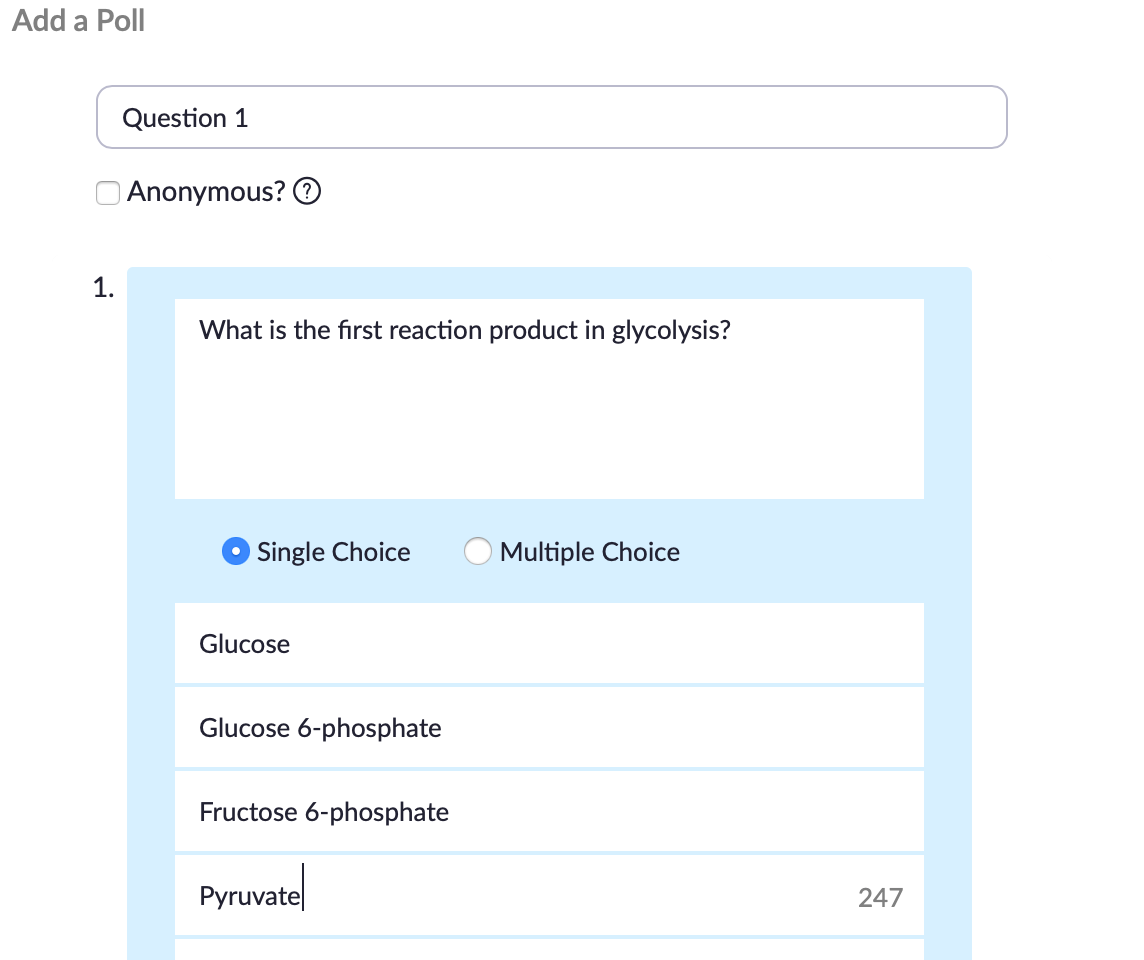Click the light blue panel beside the radio options
This screenshot has height=960, width=1144.
click(820, 552)
